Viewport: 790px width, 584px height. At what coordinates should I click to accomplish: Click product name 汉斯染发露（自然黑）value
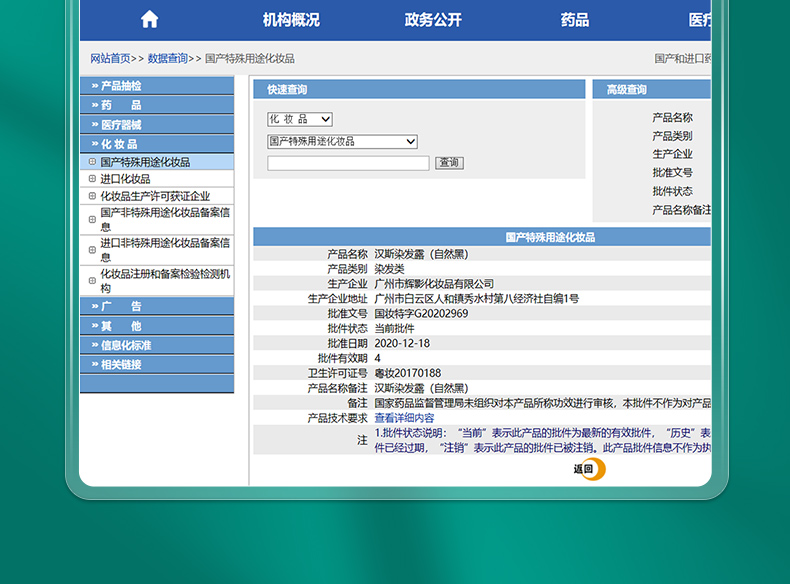(x=421, y=254)
